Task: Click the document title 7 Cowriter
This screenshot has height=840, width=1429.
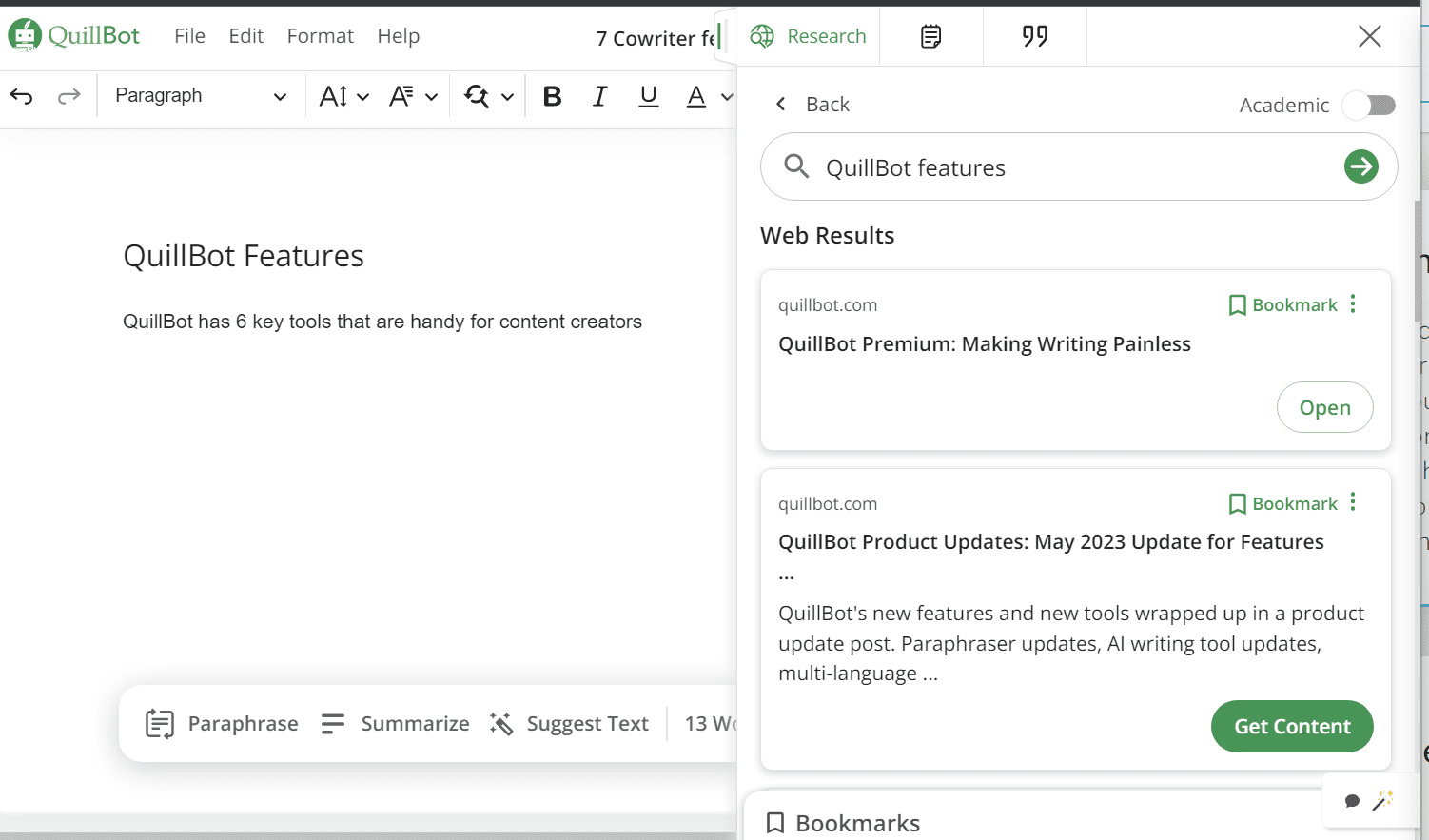Action: [x=655, y=38]
